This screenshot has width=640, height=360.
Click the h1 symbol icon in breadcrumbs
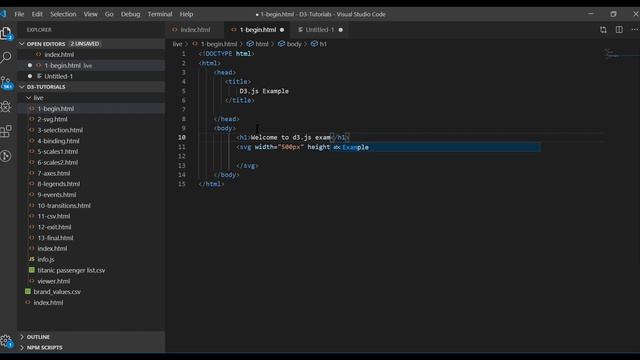coord(314,44)
